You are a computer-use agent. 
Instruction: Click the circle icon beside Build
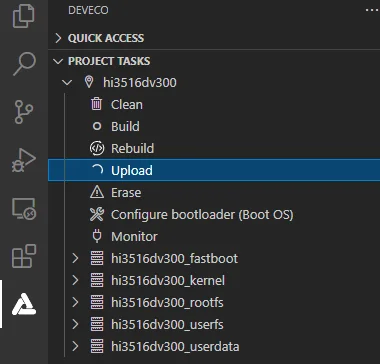coord(97,126)
